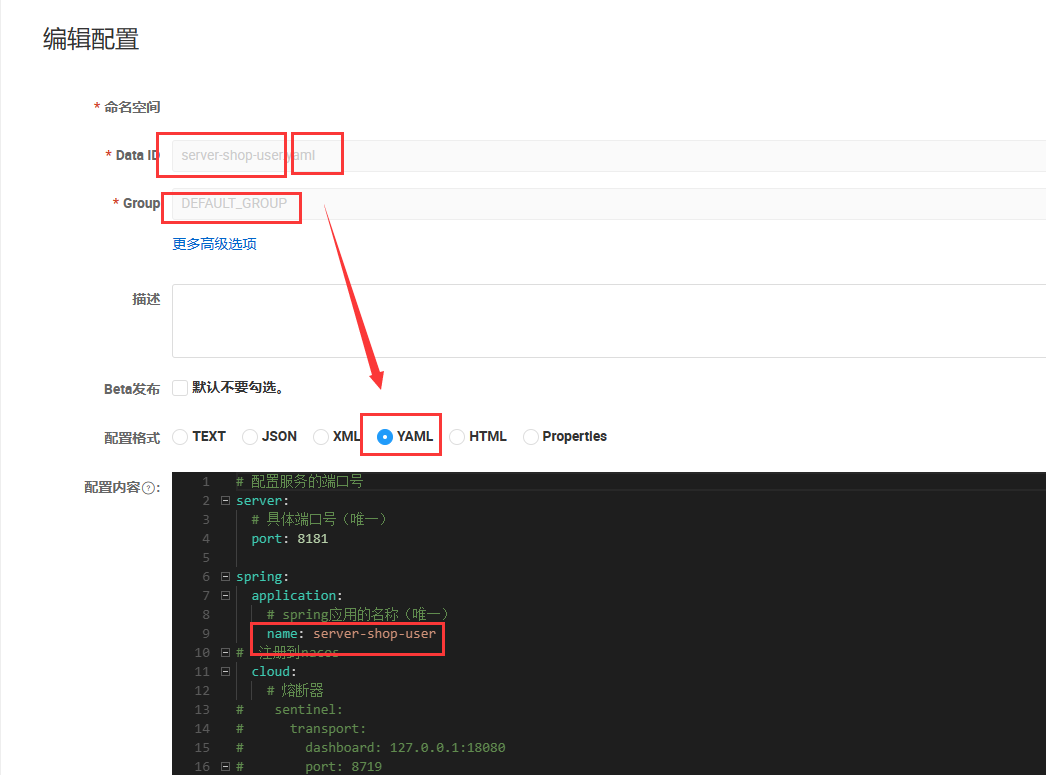Collapse the server: block fold marker
Screen dimensions: 1046x775
[x=225, y=501]
